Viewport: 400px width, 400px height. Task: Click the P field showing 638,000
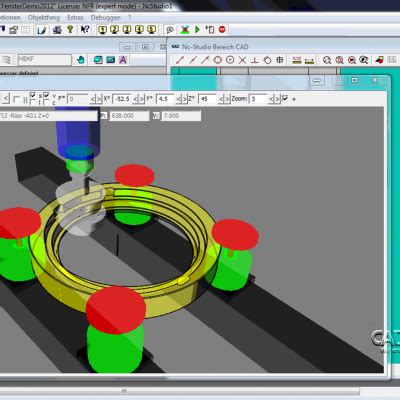tap(129, 116)
